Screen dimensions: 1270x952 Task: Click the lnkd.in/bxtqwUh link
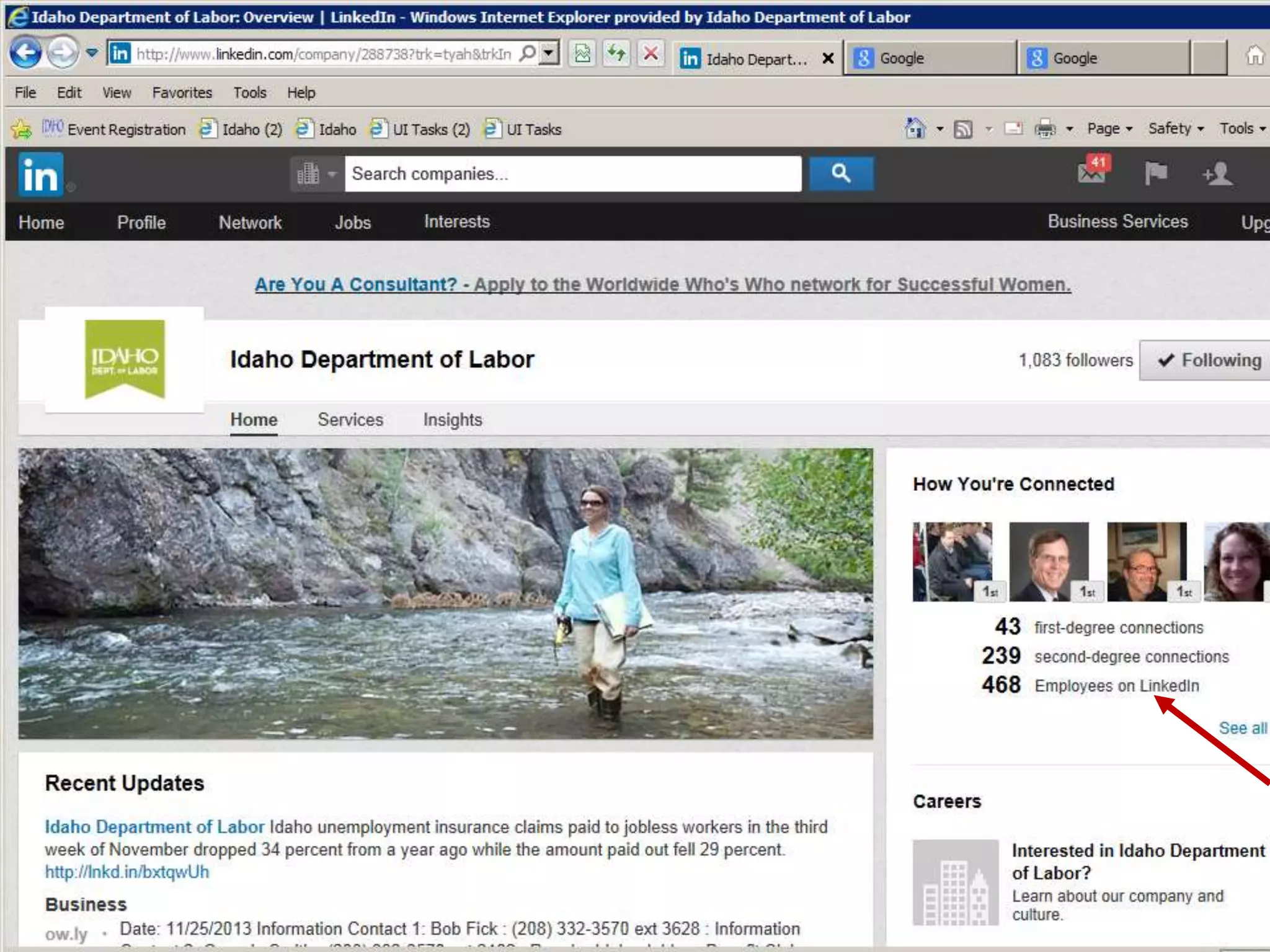127,872
